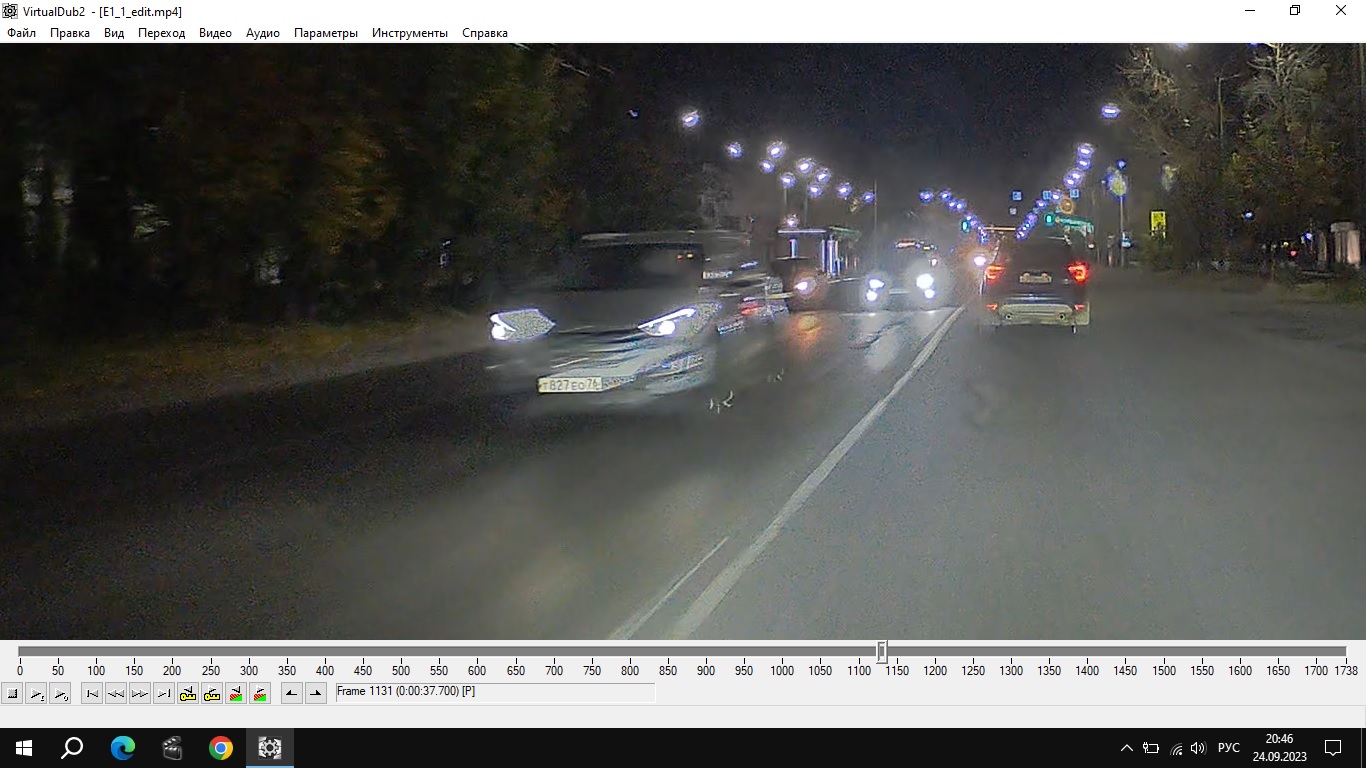1366x768 pixels.
Task: Jump to the end of the video
Action: click(x=164, y=693)
